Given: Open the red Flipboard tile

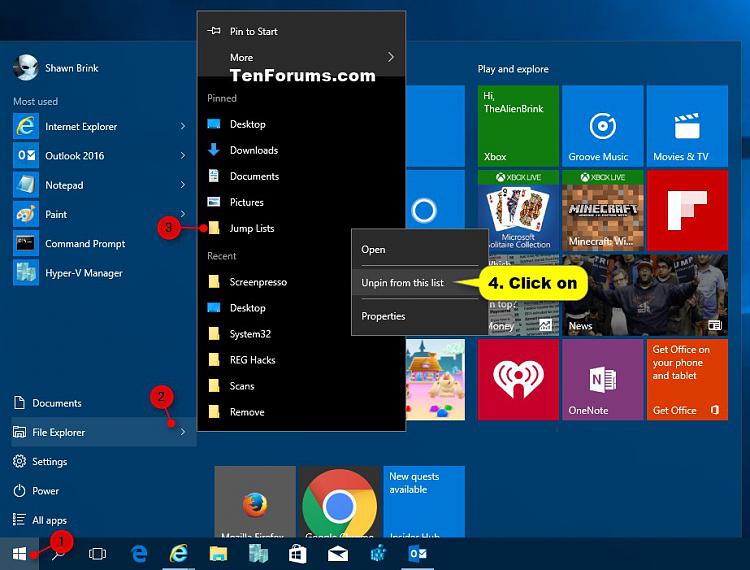Looking at the screenshot, I should 687,210.
